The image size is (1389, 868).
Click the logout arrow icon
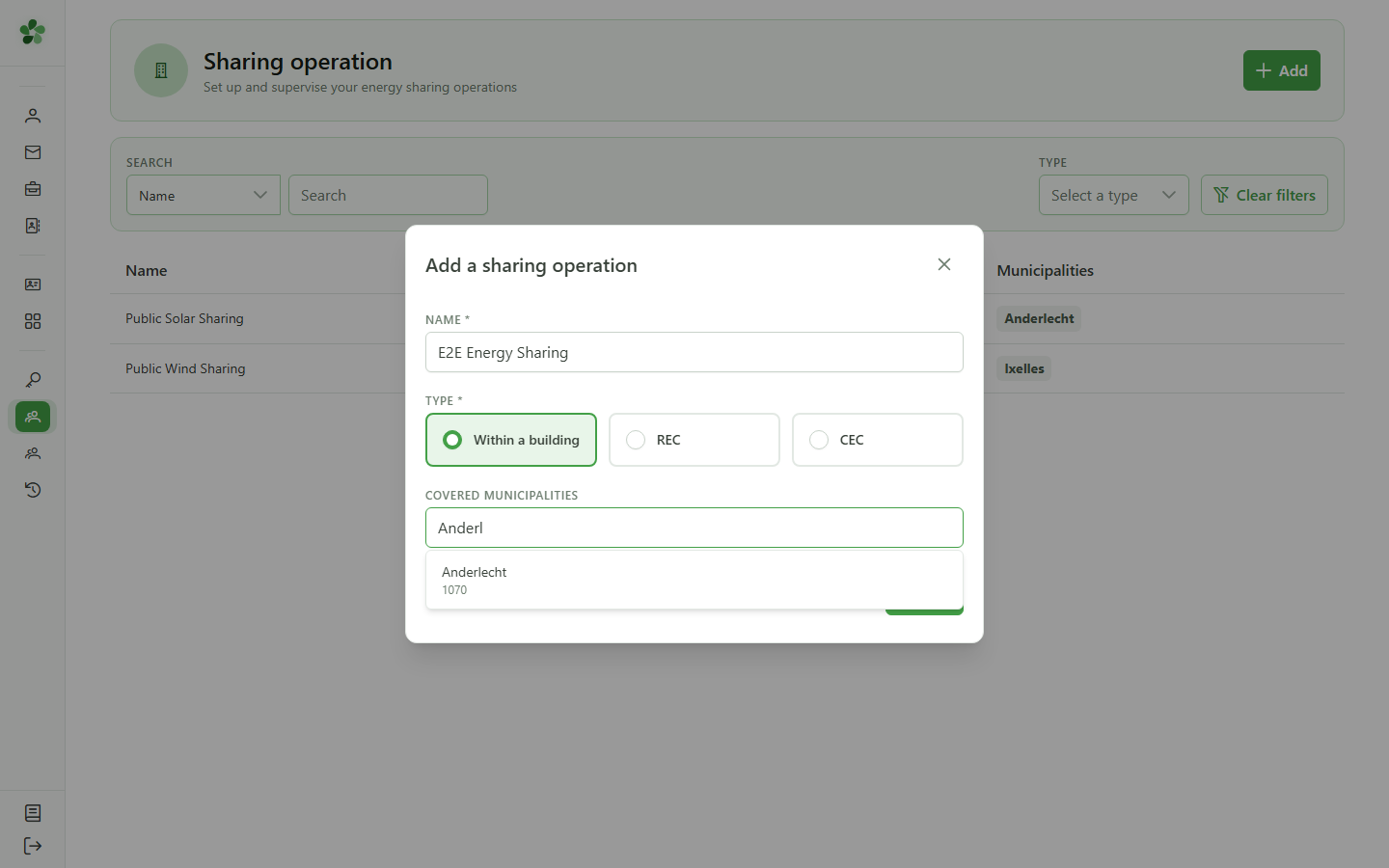point(33,846)
